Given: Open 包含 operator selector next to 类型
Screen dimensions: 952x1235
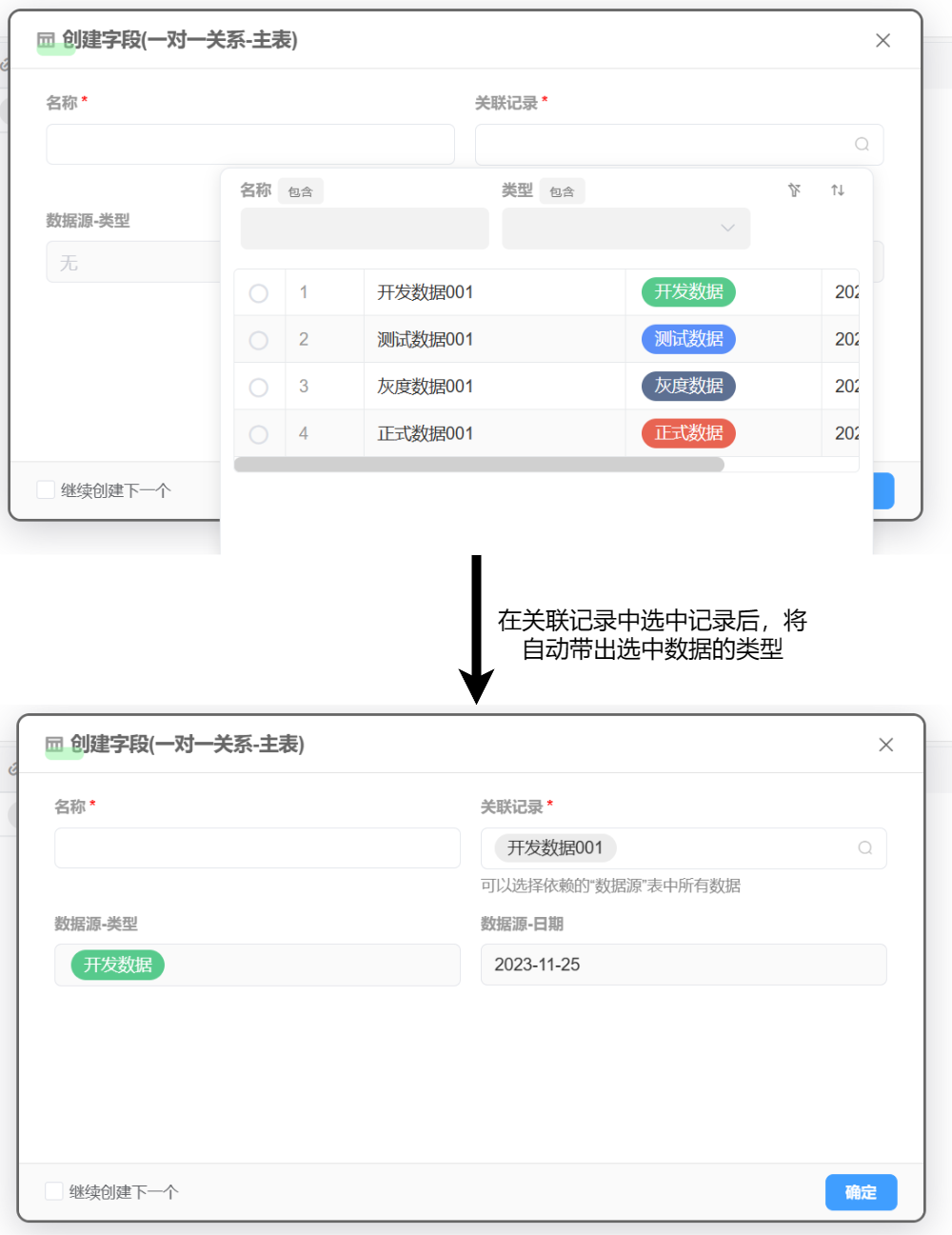Looking at the screenshot, I should coord(562,191).
